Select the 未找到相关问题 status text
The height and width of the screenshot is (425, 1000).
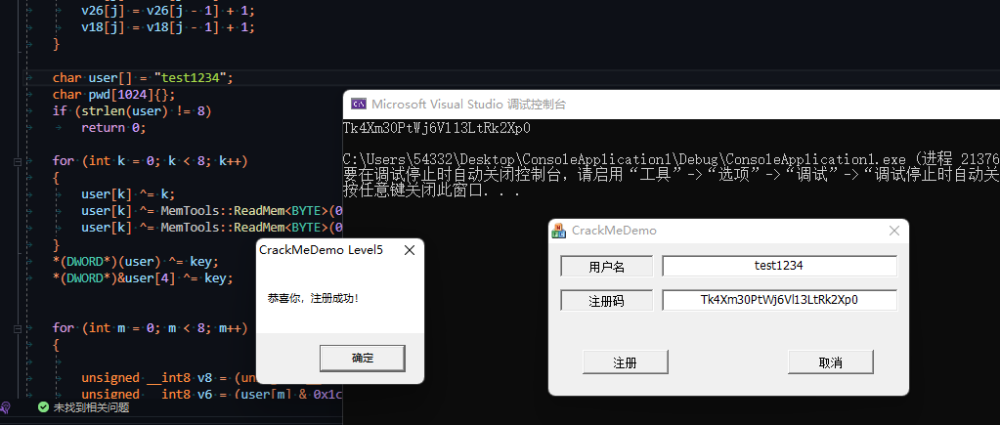pyautogui.click(x=91, y=408)
